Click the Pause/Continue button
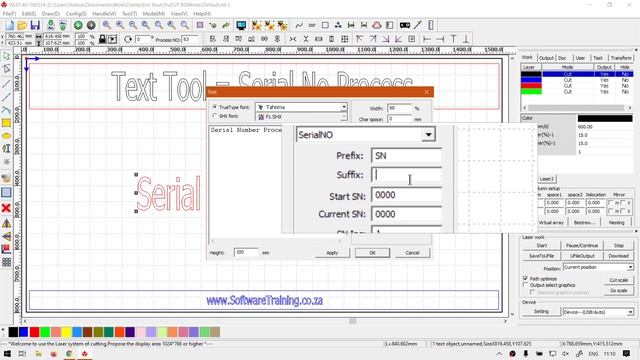 click(x=582, y=245)
